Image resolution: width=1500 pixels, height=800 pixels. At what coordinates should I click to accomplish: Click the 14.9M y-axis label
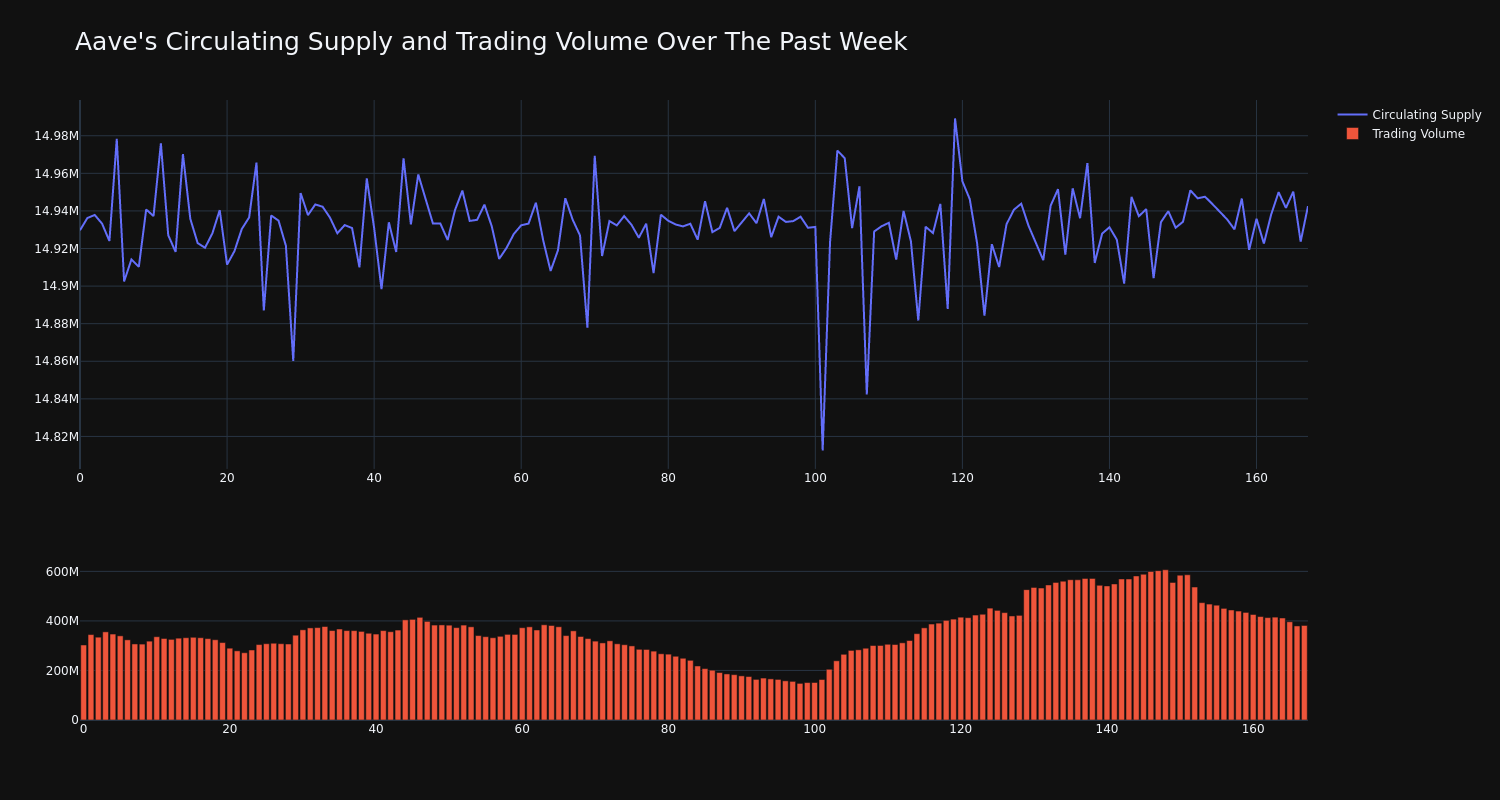60,286
